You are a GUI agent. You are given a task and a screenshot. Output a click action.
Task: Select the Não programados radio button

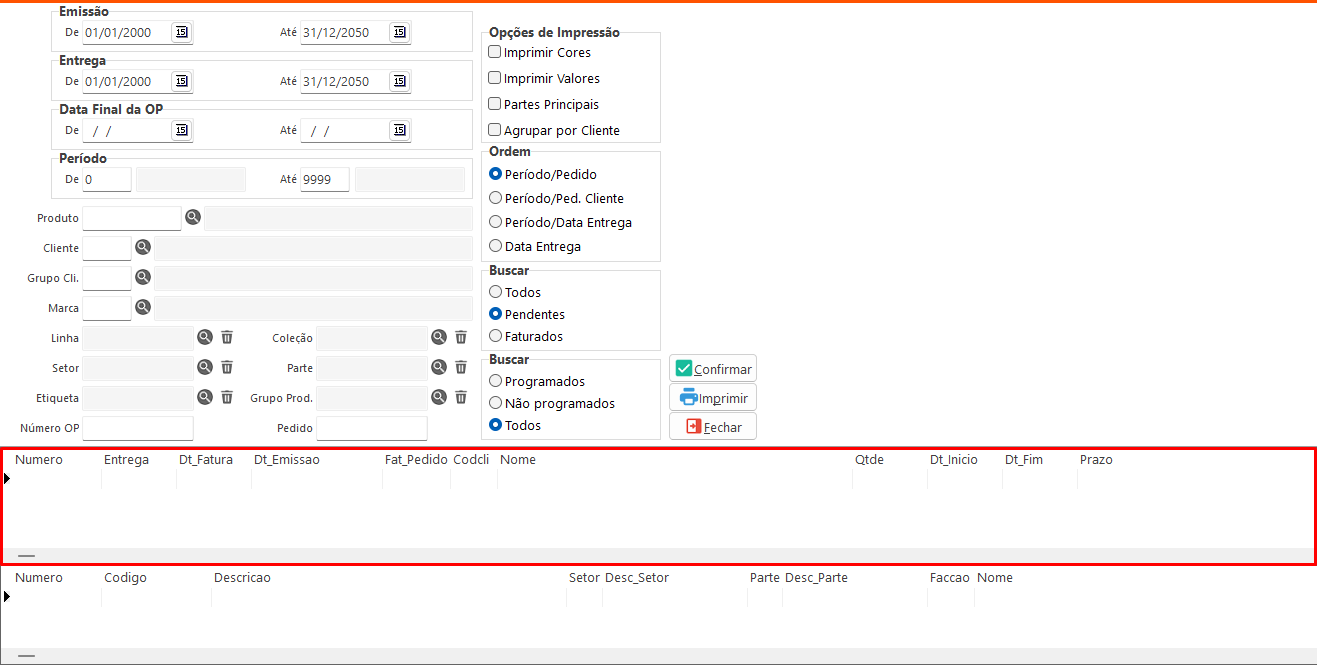coord(496,403)
